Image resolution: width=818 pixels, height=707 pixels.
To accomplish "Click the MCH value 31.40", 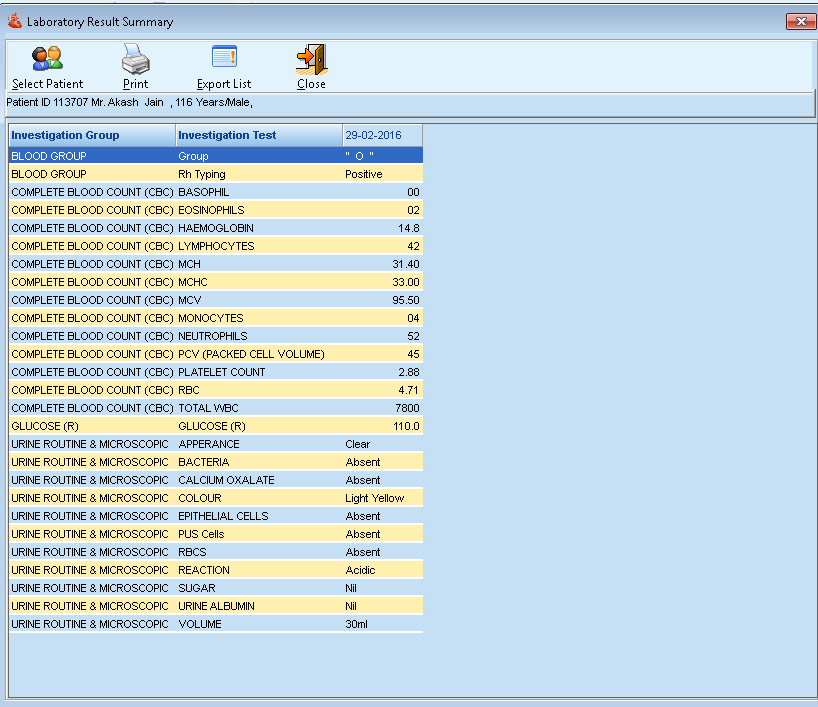I will (x=406, y=264).
